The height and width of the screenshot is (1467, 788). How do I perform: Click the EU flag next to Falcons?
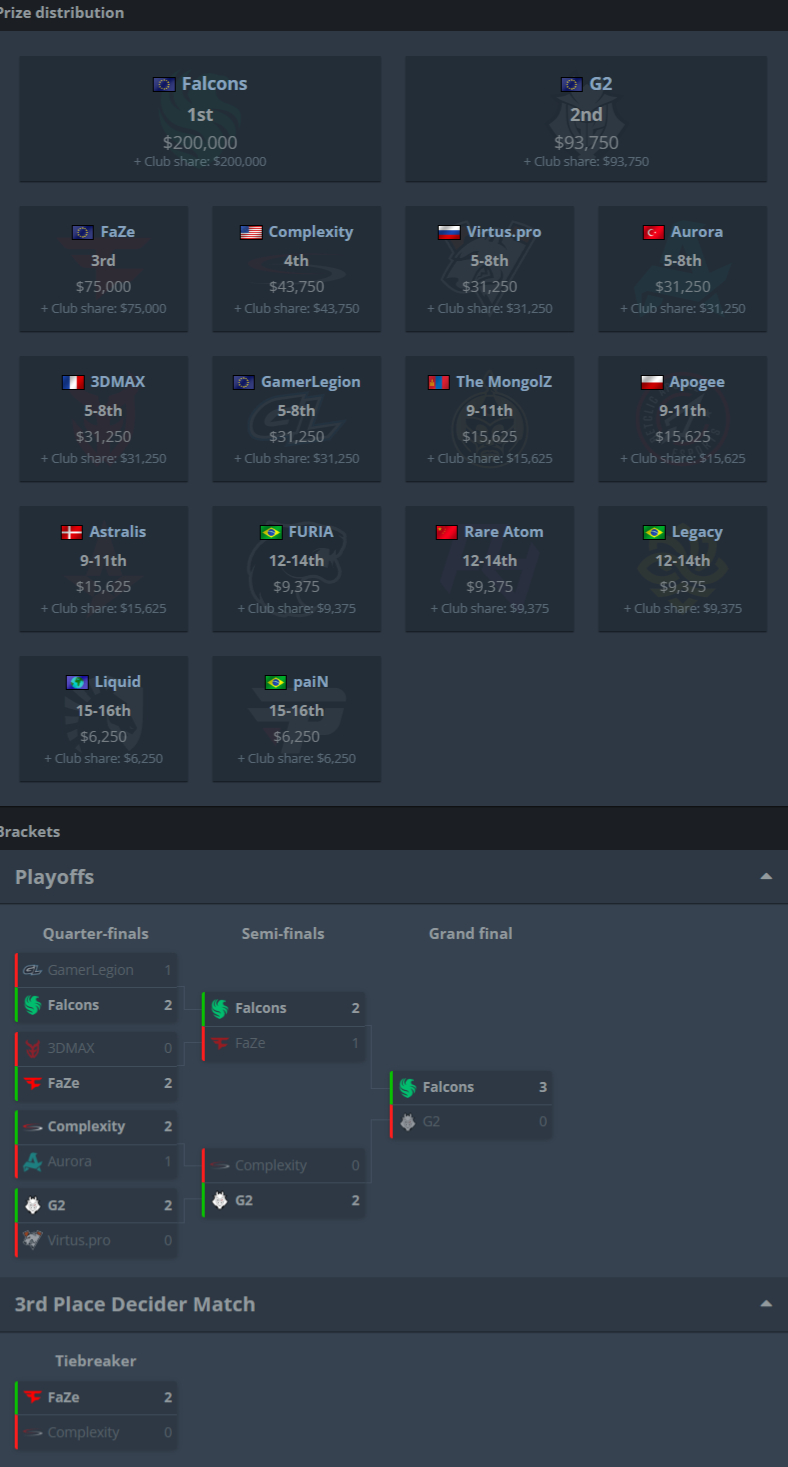pyautogui.click(x=164, y=85)
